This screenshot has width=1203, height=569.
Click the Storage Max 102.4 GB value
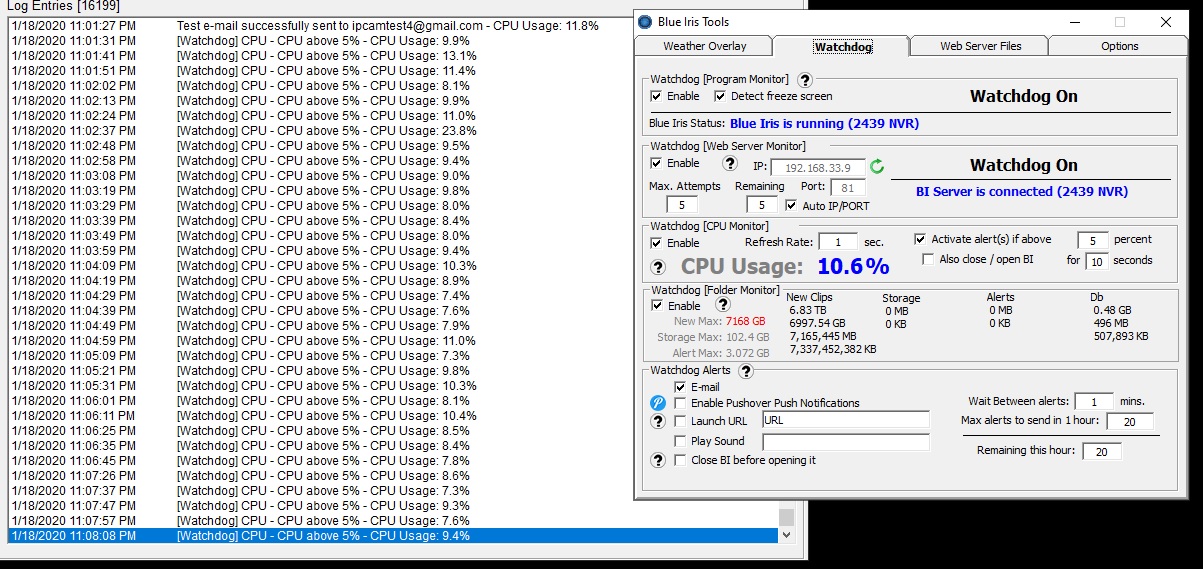coord(748,337)
